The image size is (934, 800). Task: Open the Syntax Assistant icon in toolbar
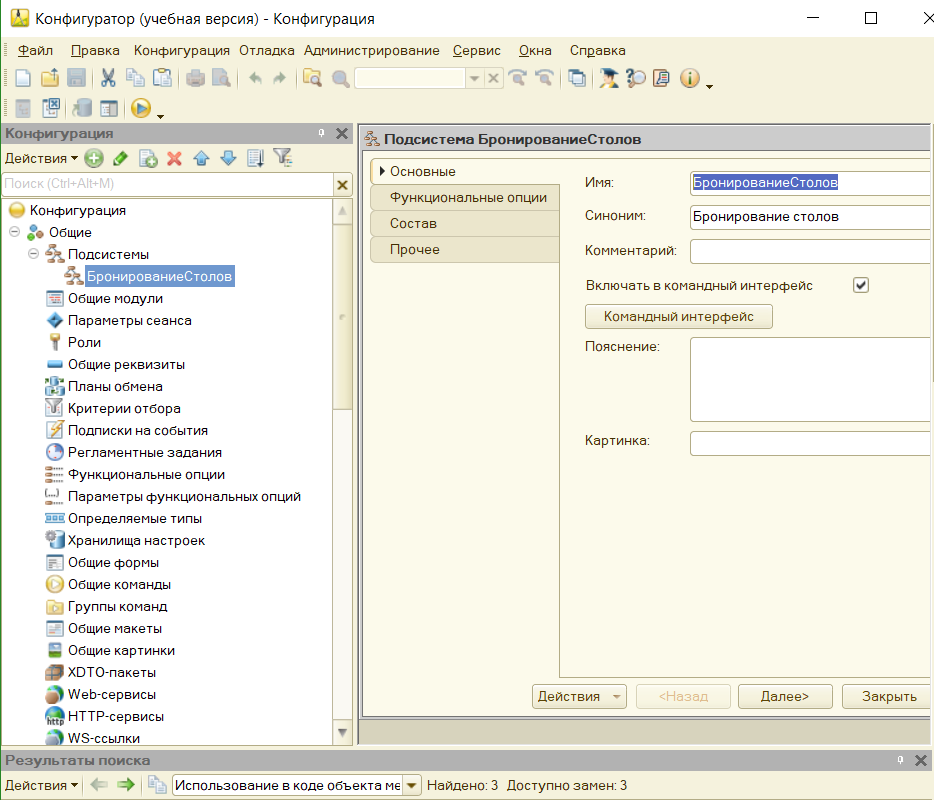[x=609, y=79]
